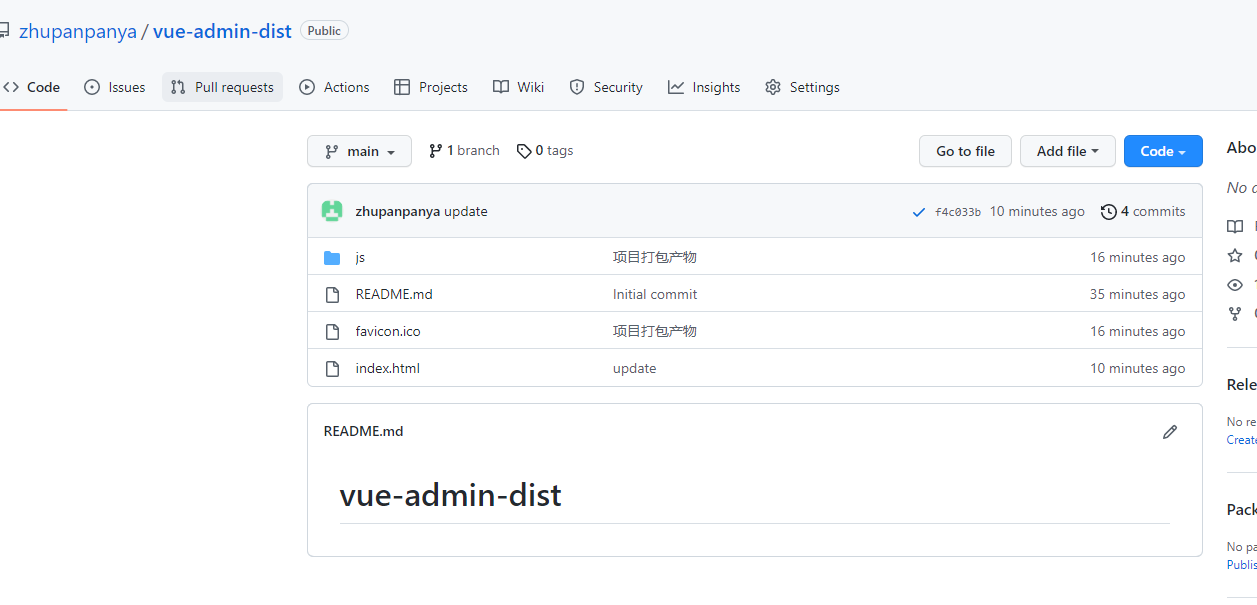1257x605 pixels.
Task: Click the zhupanpanya owner link in header
Action: pos(78,31)
